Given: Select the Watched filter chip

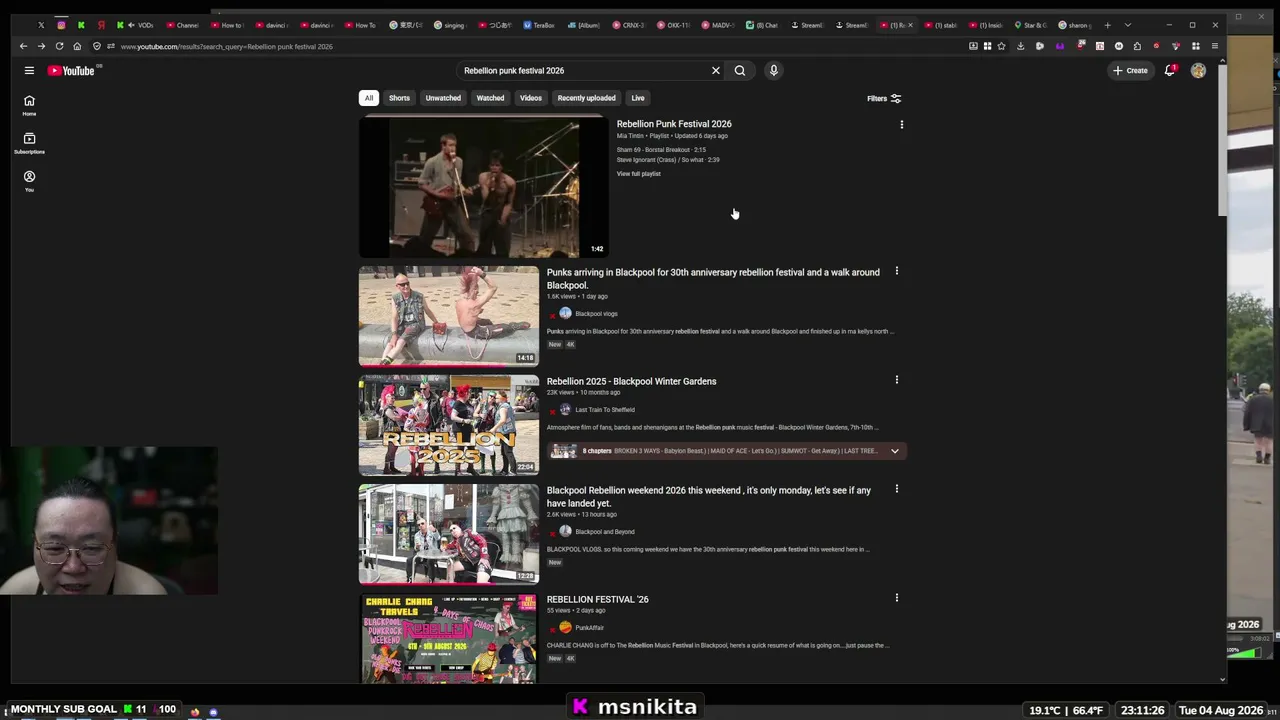Looking at the screenshot, I should tap(490, 98).
